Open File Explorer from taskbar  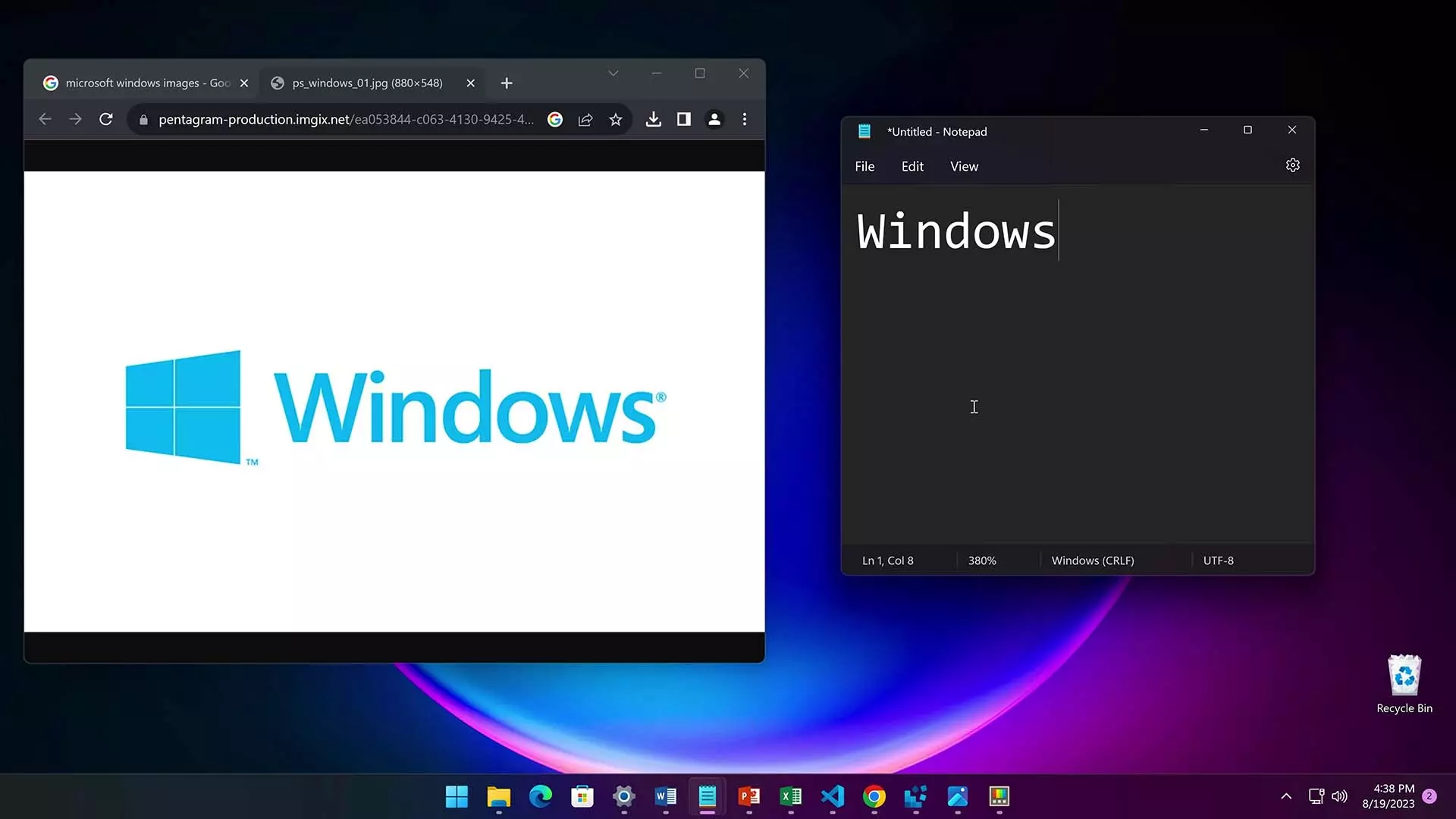(498, 796)
